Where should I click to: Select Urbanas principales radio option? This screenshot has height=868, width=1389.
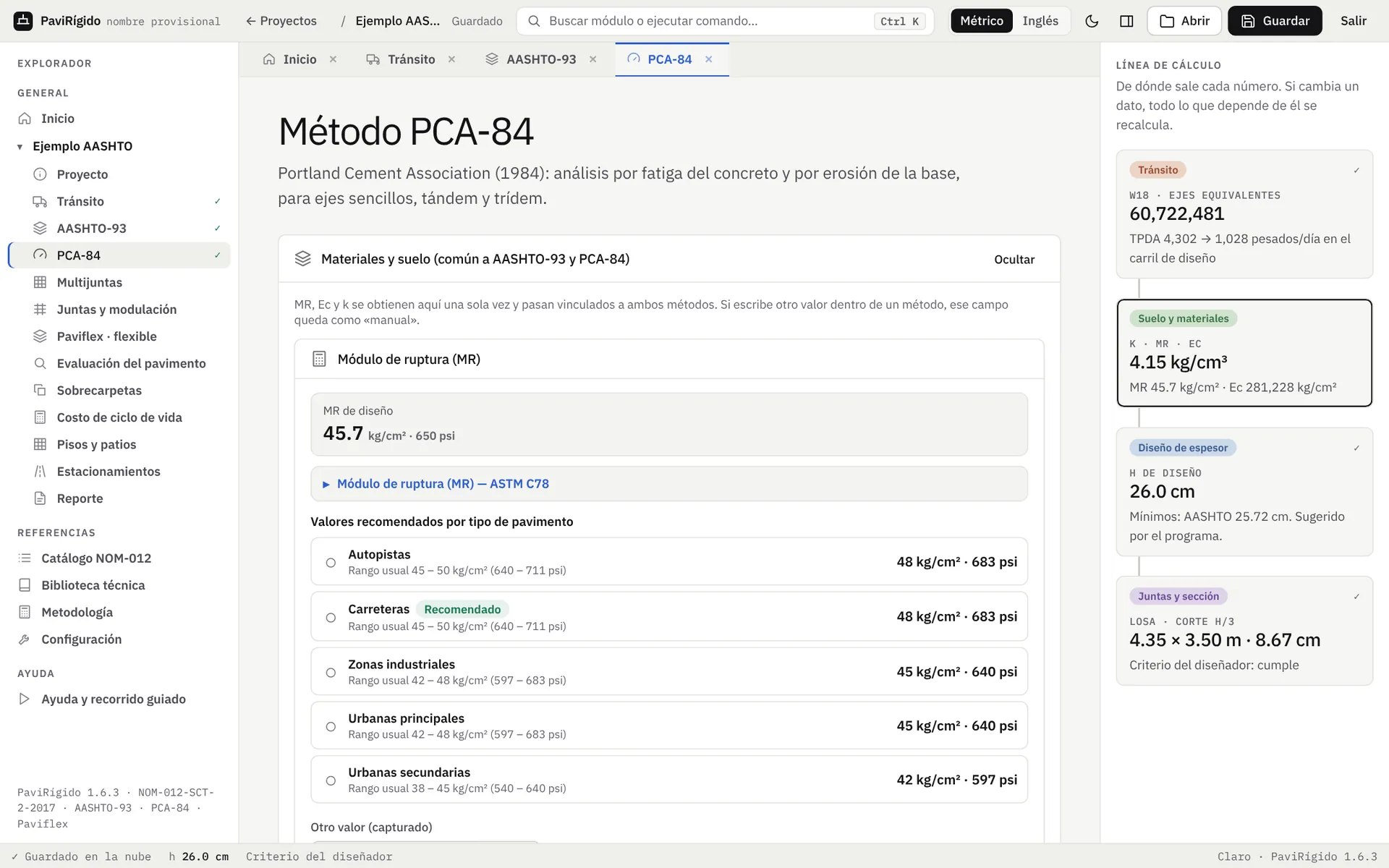click(331, 726)
